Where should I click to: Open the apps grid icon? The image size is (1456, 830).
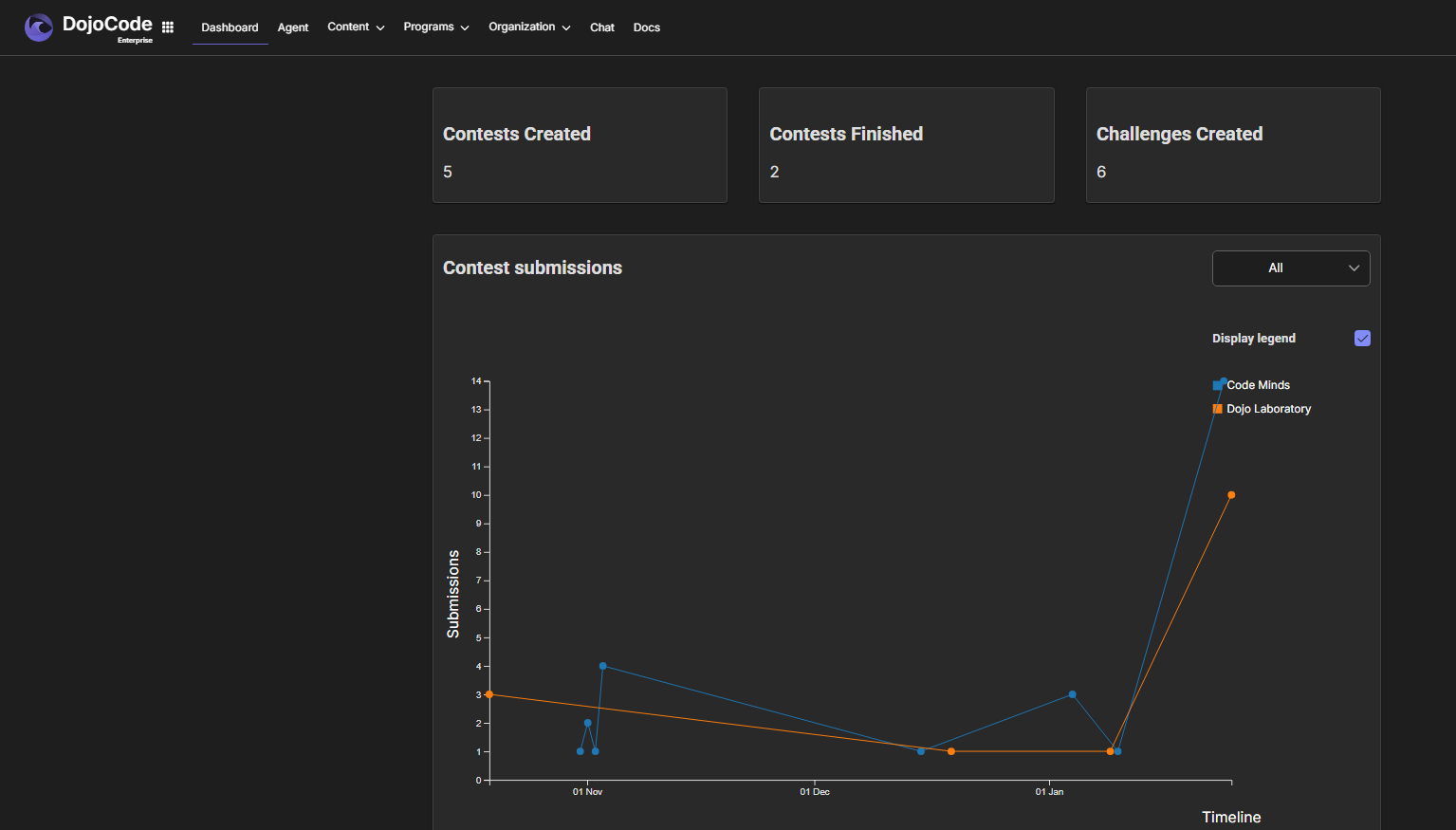click(x=168, y=28)
